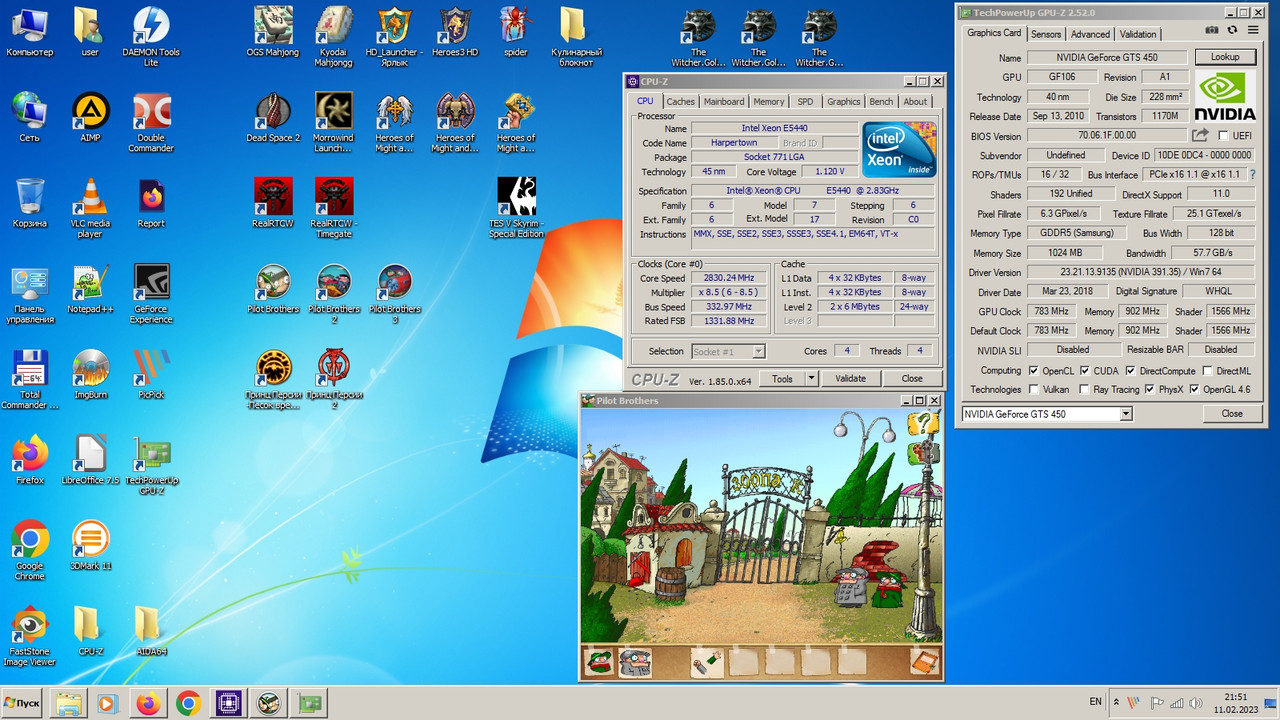Switch to the Advanced tab in GPU-Z
Viewport: 1280px width, 720px height.
coord(1090,34)
